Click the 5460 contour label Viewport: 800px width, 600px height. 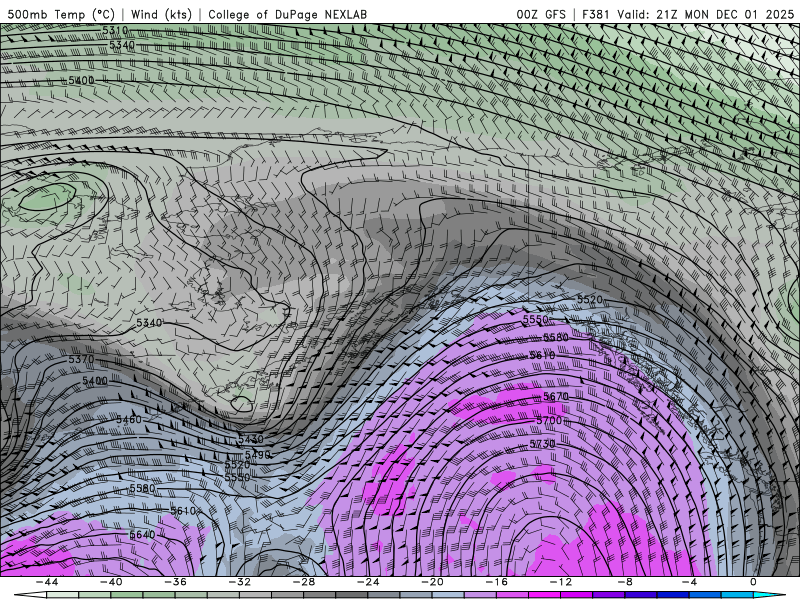point(129,419)
